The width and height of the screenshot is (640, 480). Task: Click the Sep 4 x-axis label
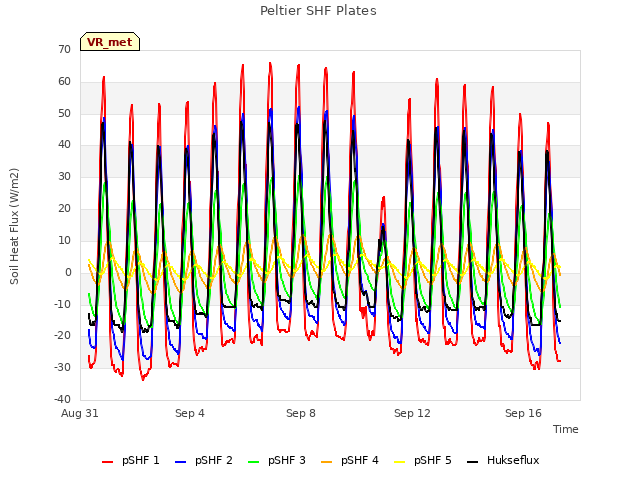[x=190, y=413]
